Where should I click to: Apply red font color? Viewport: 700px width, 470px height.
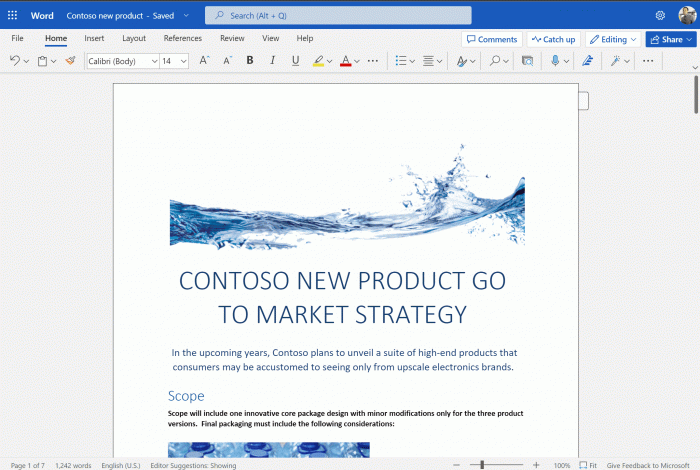346,61
